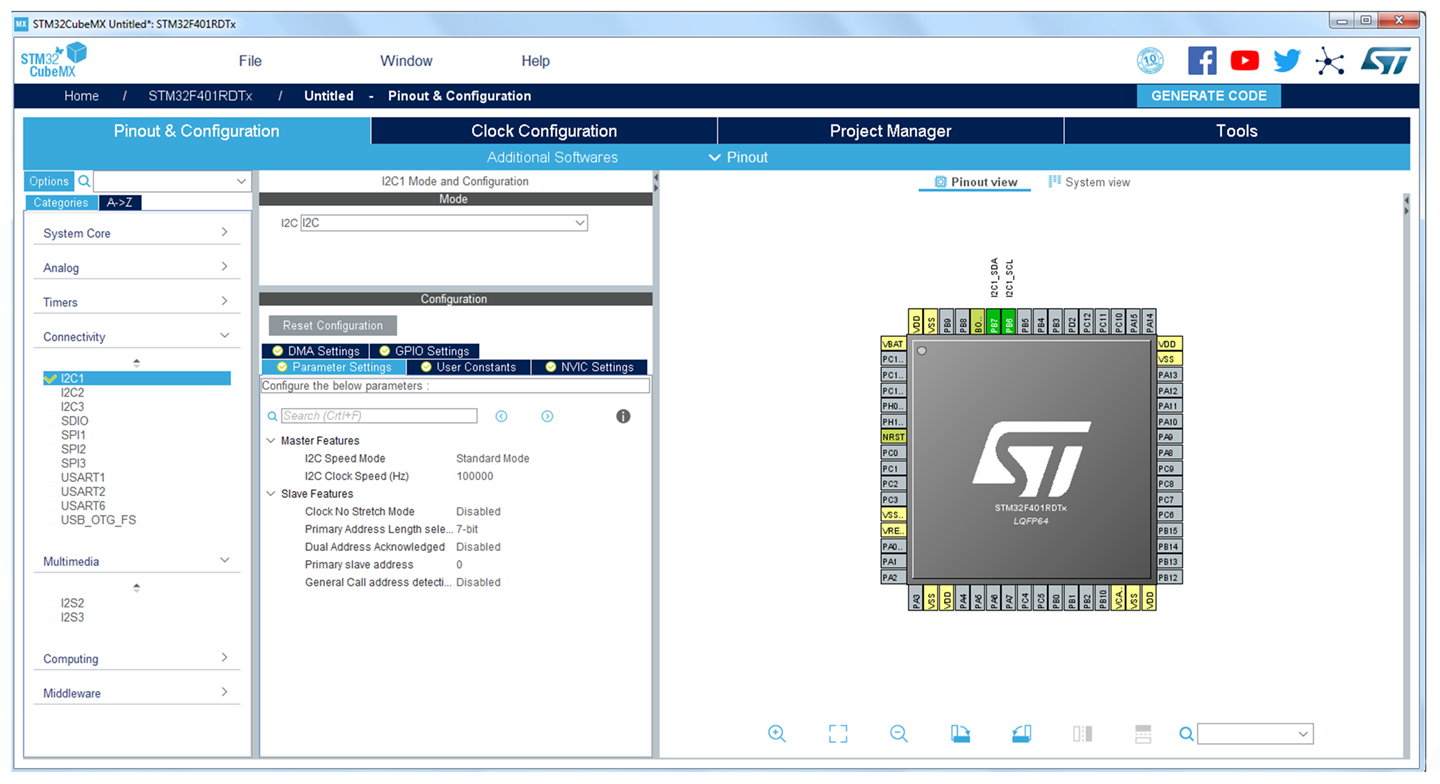Click STM32F401RDTx in breadcrumb
Screen dimensions: 1440x784
point(200,96)
